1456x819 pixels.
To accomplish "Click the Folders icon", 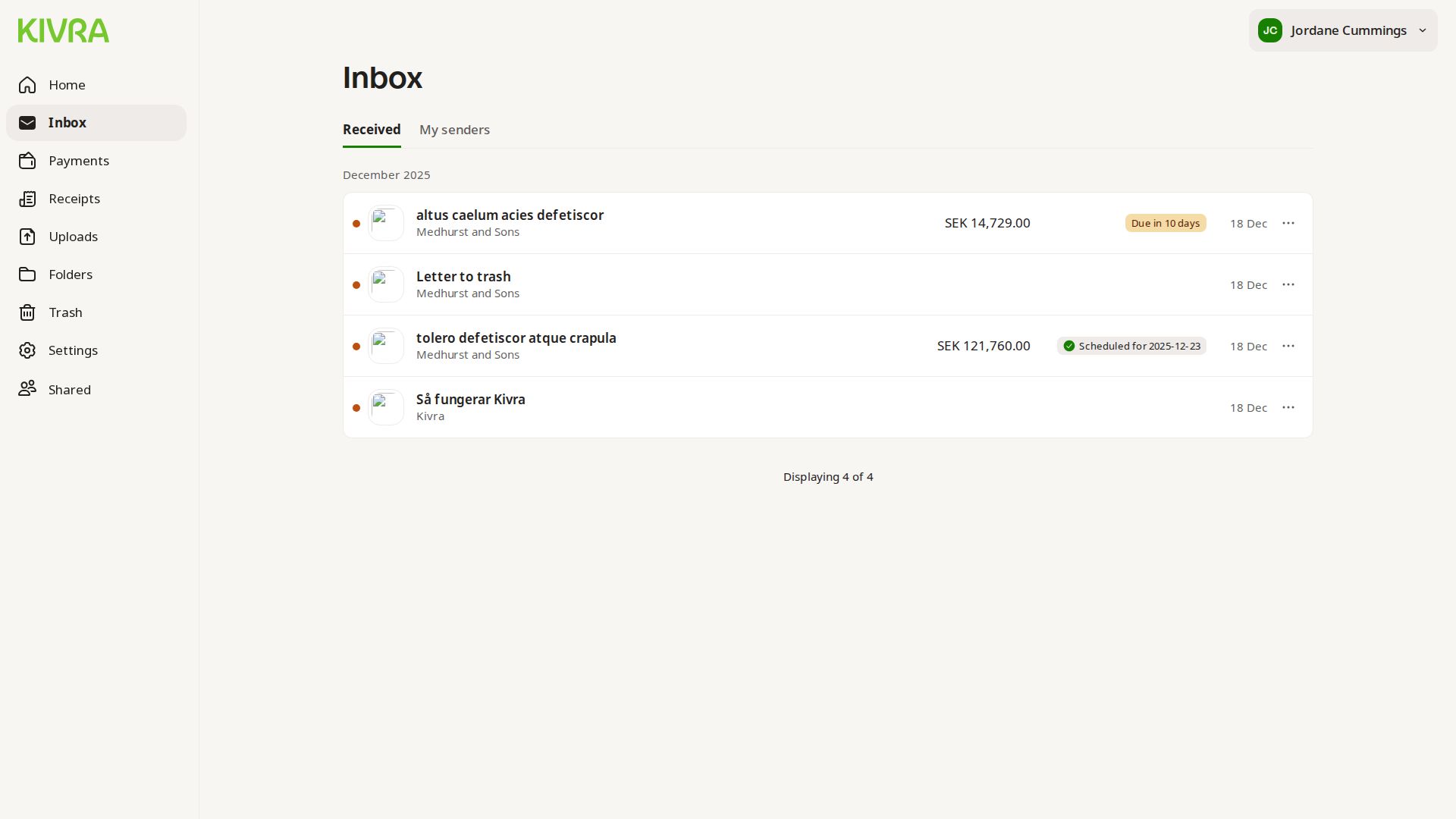I will pos(27,275).
